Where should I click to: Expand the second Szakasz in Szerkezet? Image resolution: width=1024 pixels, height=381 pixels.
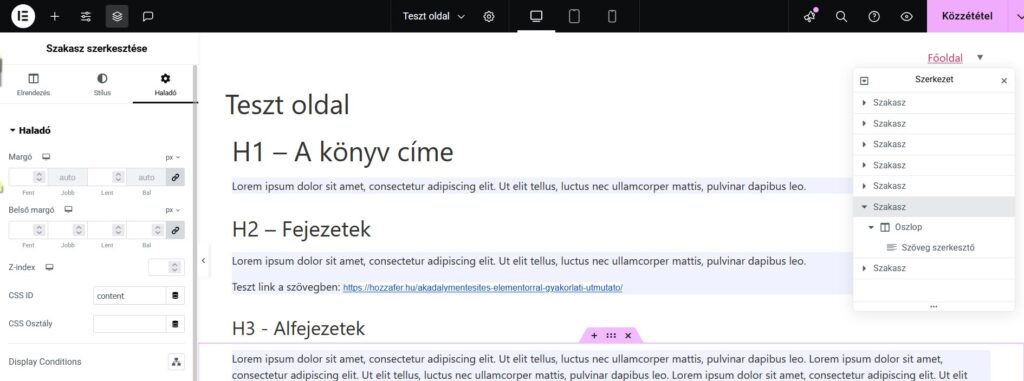pos(864,124)
